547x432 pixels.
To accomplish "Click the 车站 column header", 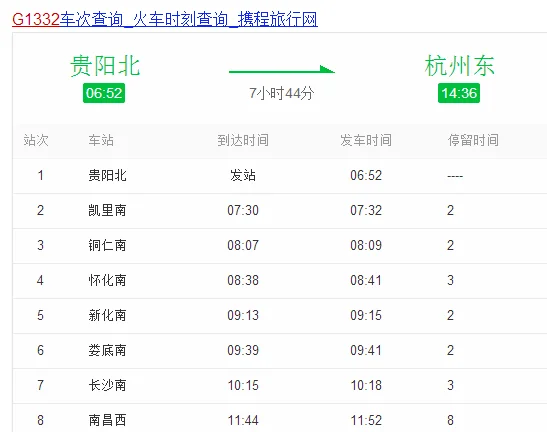I will coord(101,140).
